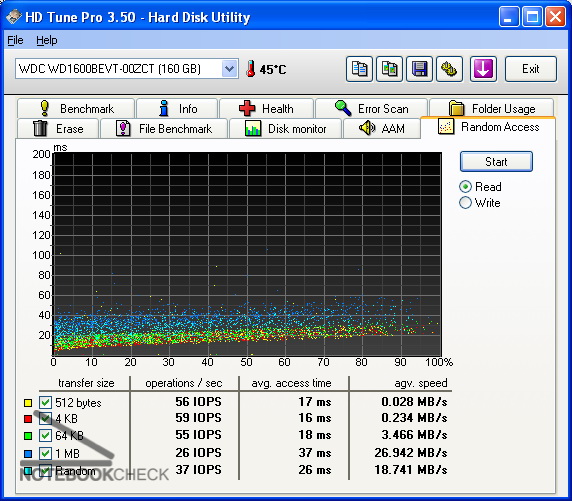Open the Benchmark tab
Image resolution: width=572 pixels, height=501 pixels.
click(x=76, y=108)
